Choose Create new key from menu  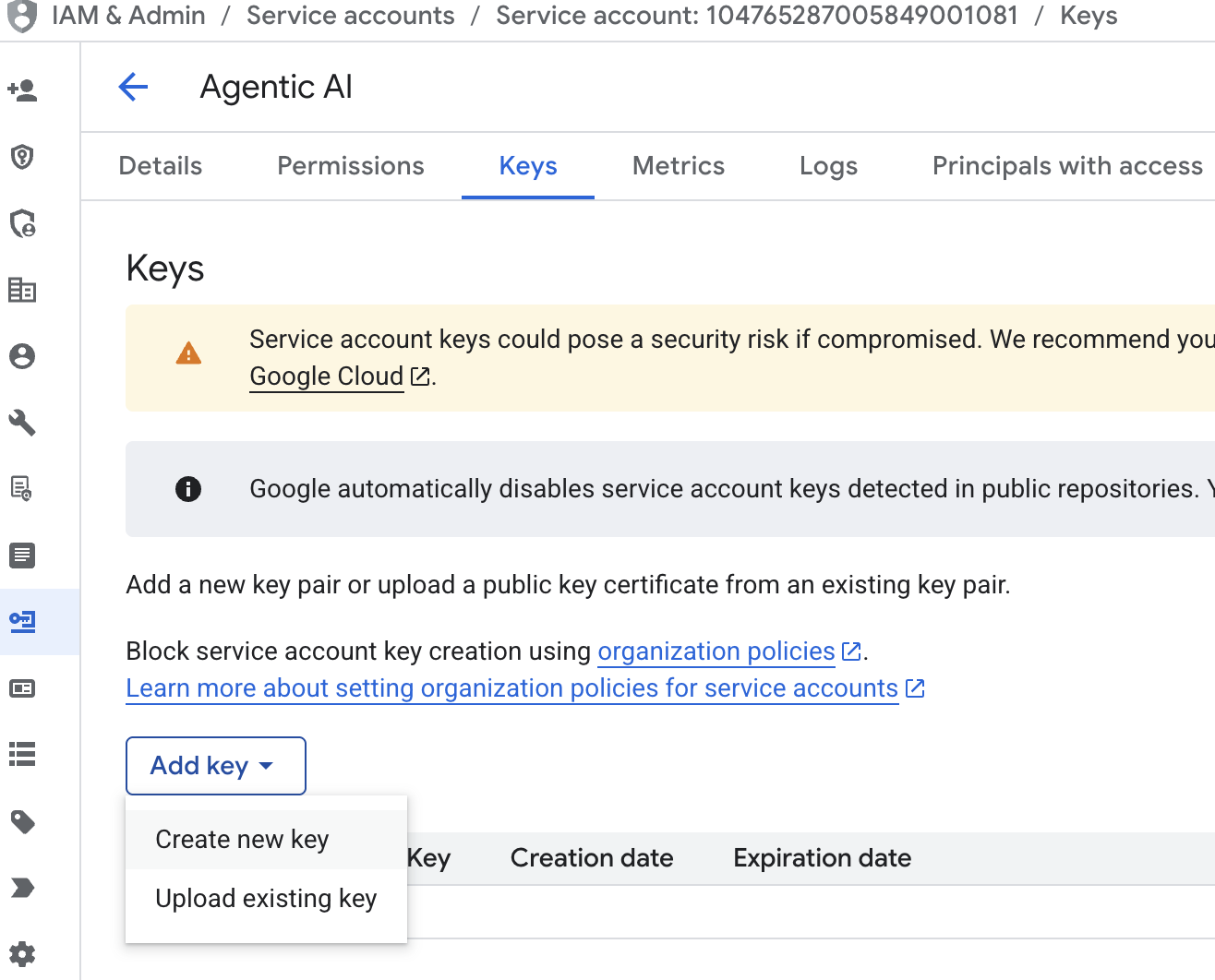pos(242,840)
